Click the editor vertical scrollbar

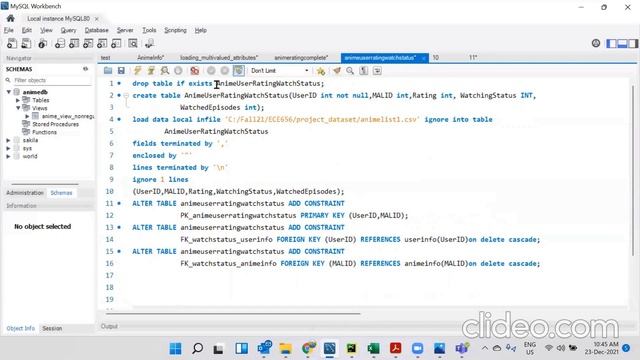pyautogui.click(x=633, y=171)
